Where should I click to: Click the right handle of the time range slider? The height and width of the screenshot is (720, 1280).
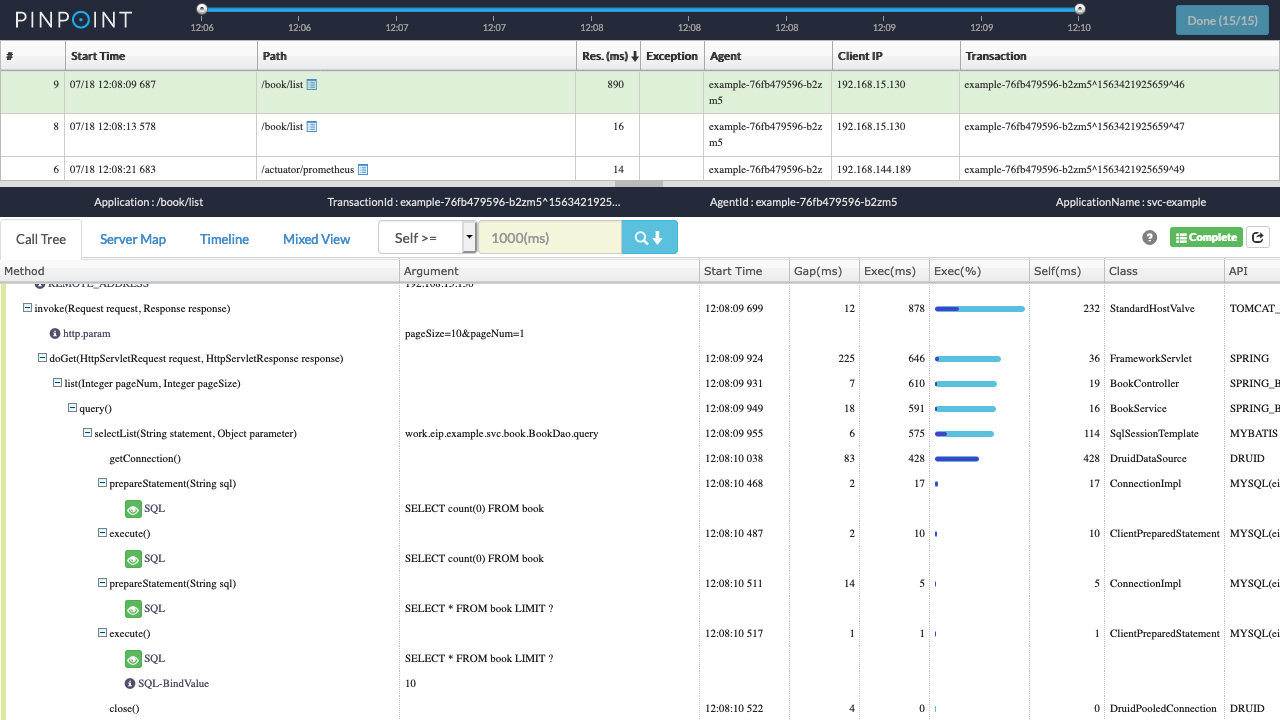pyautogui.click(x=1080, y=9)
